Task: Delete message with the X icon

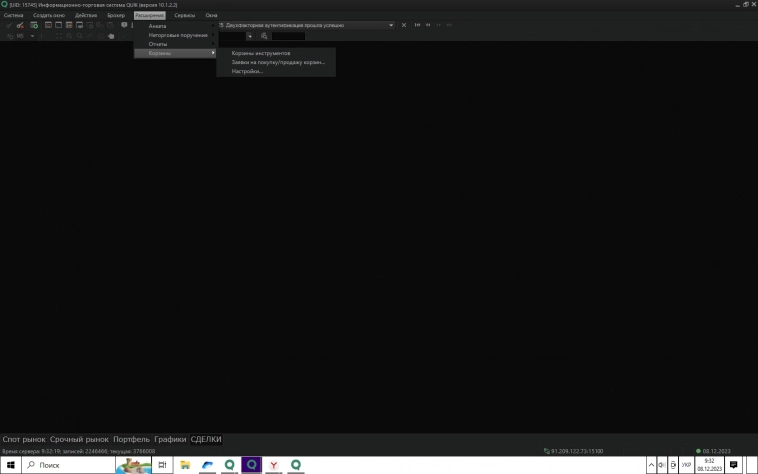Action: point(403,25)
